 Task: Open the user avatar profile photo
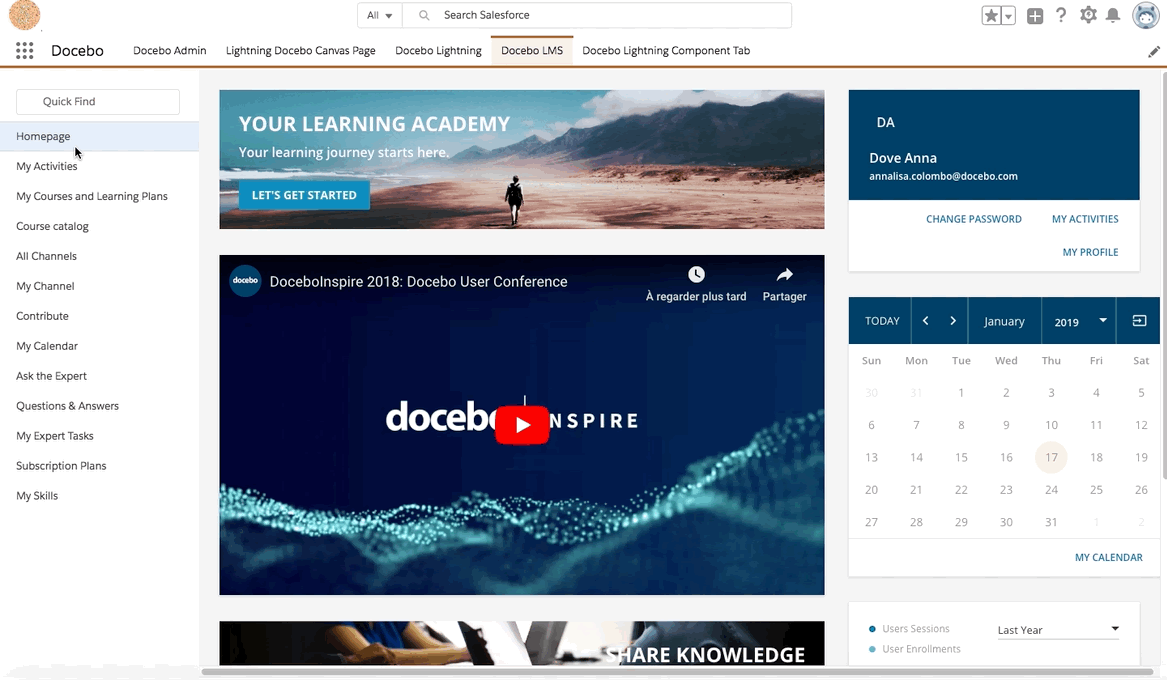1146,15
